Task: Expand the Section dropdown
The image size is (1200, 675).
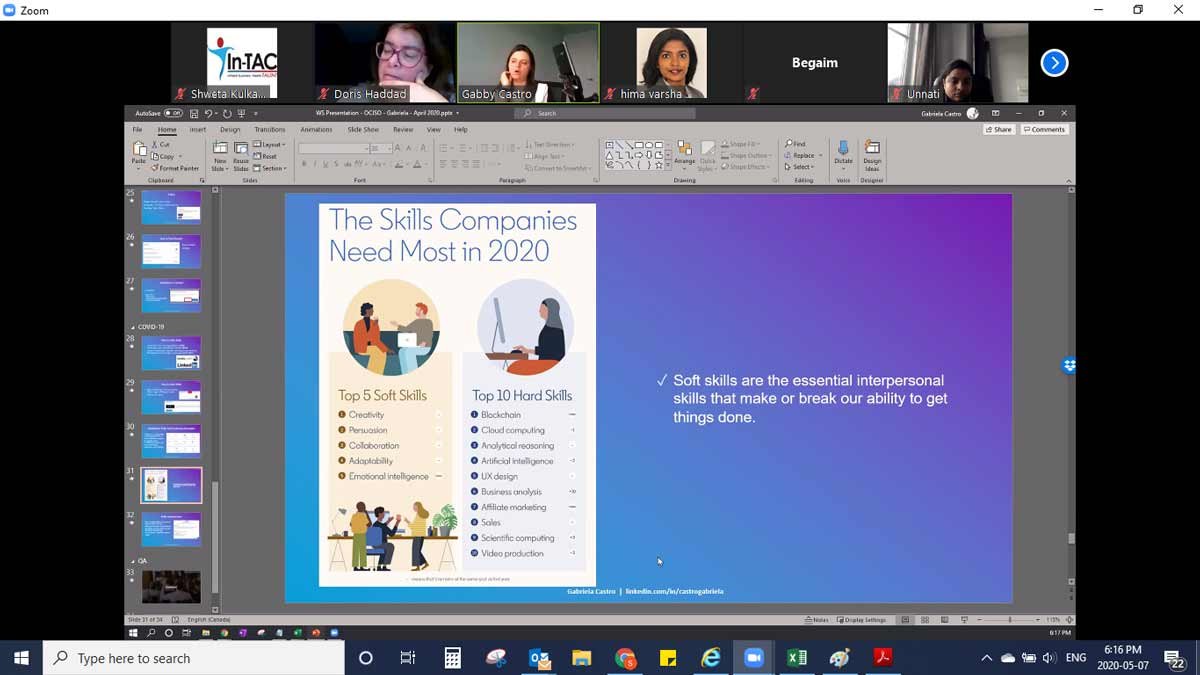Action: [270, 168]
